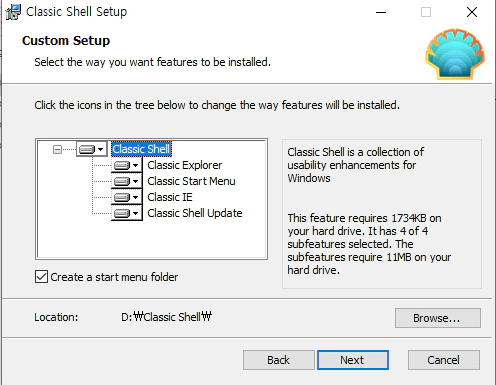This screenshot has width=496, height=385.
Task: Select the Classic Start Menu tree item
Action: coord(191,181)
